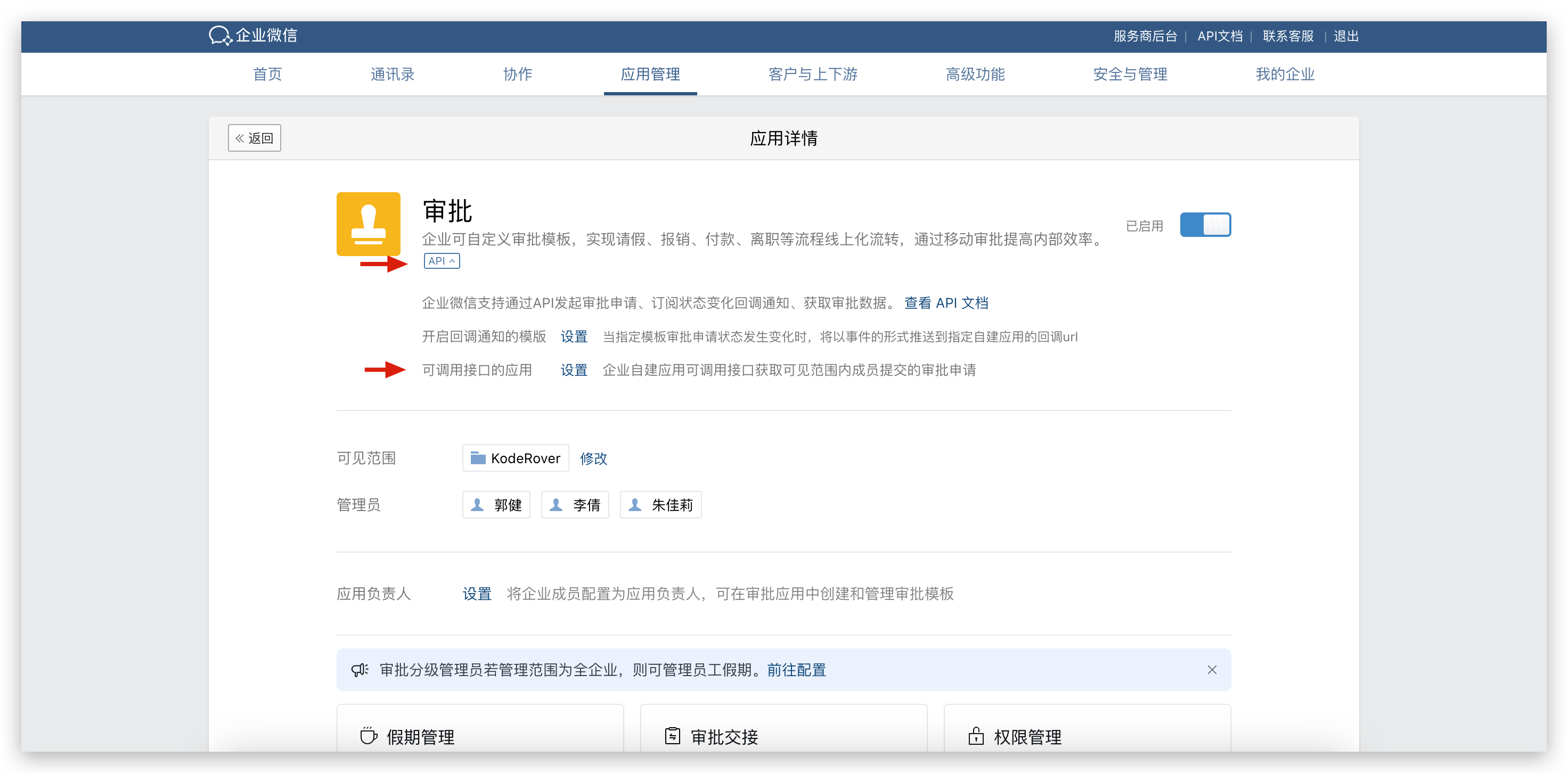Click the KodeRover folder tag
The image size is (1568, 773).
pos(515,458)
